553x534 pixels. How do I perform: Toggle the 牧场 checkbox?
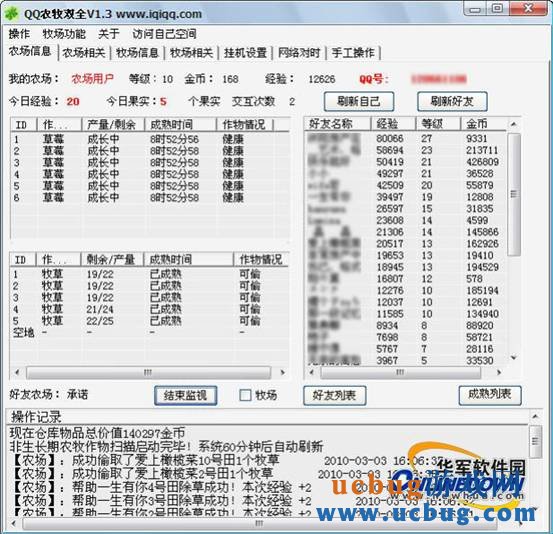[x=245, y=395]
